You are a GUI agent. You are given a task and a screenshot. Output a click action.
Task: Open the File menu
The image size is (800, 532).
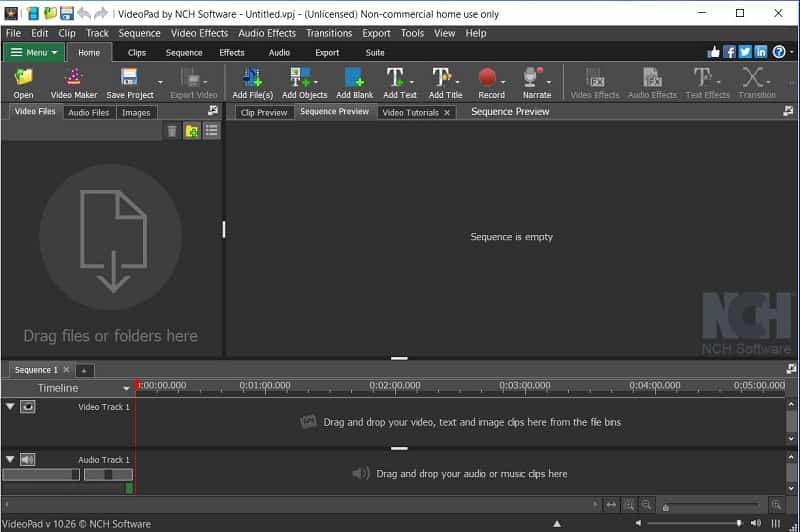[14, 33]
